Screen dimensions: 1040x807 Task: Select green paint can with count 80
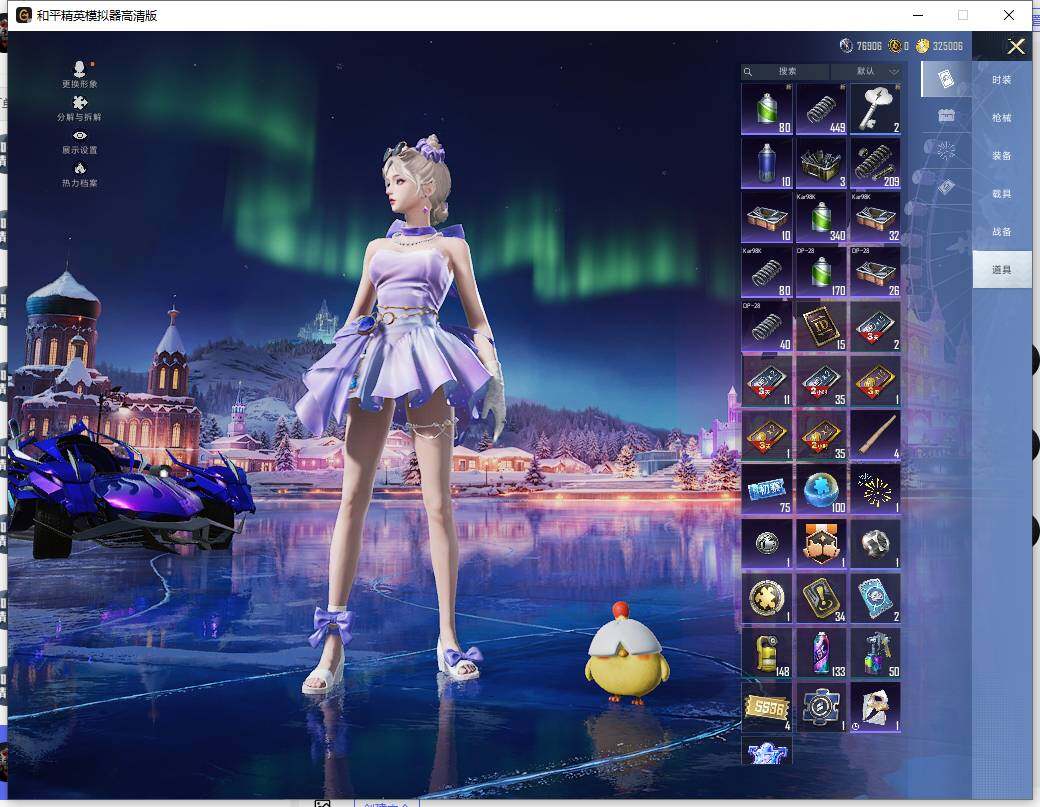tap(767, 109)
